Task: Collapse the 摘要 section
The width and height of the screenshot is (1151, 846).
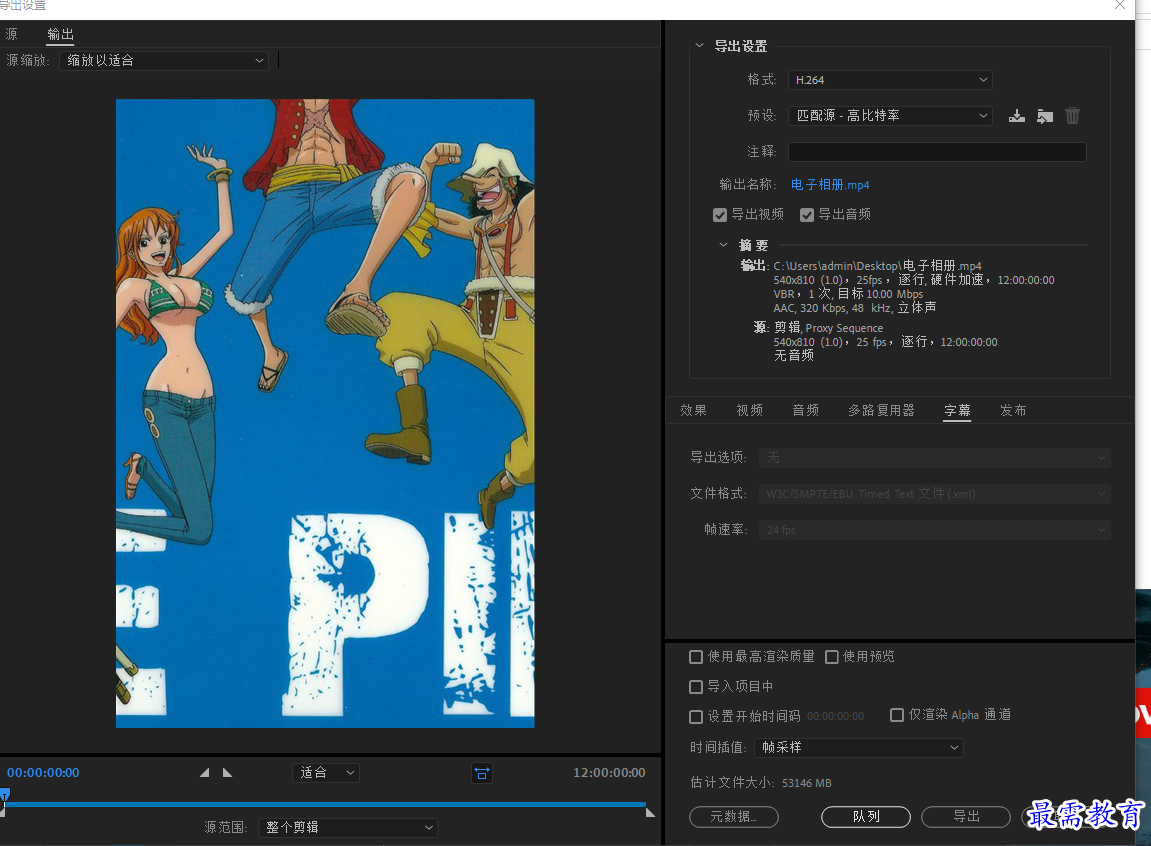Action: 723,245
